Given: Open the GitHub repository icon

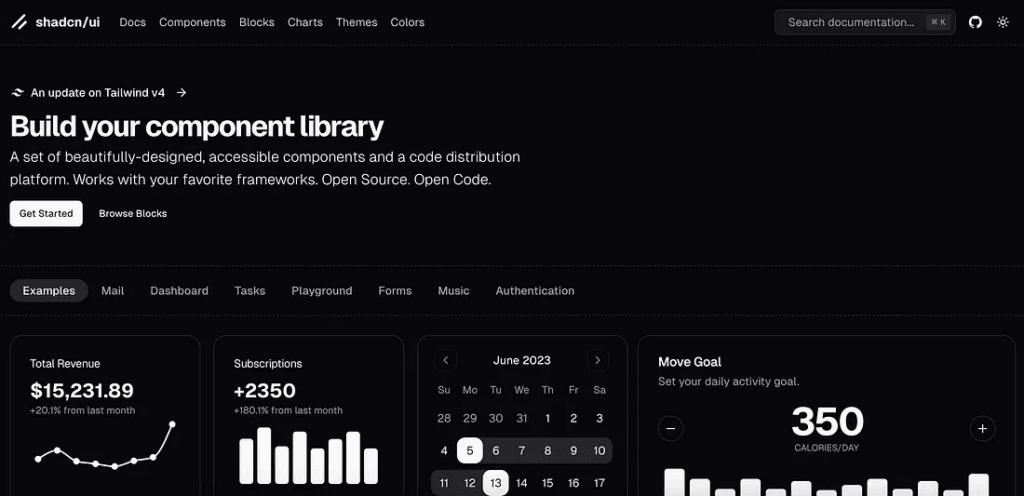Looking at the screenshot, I should [975, 22].
